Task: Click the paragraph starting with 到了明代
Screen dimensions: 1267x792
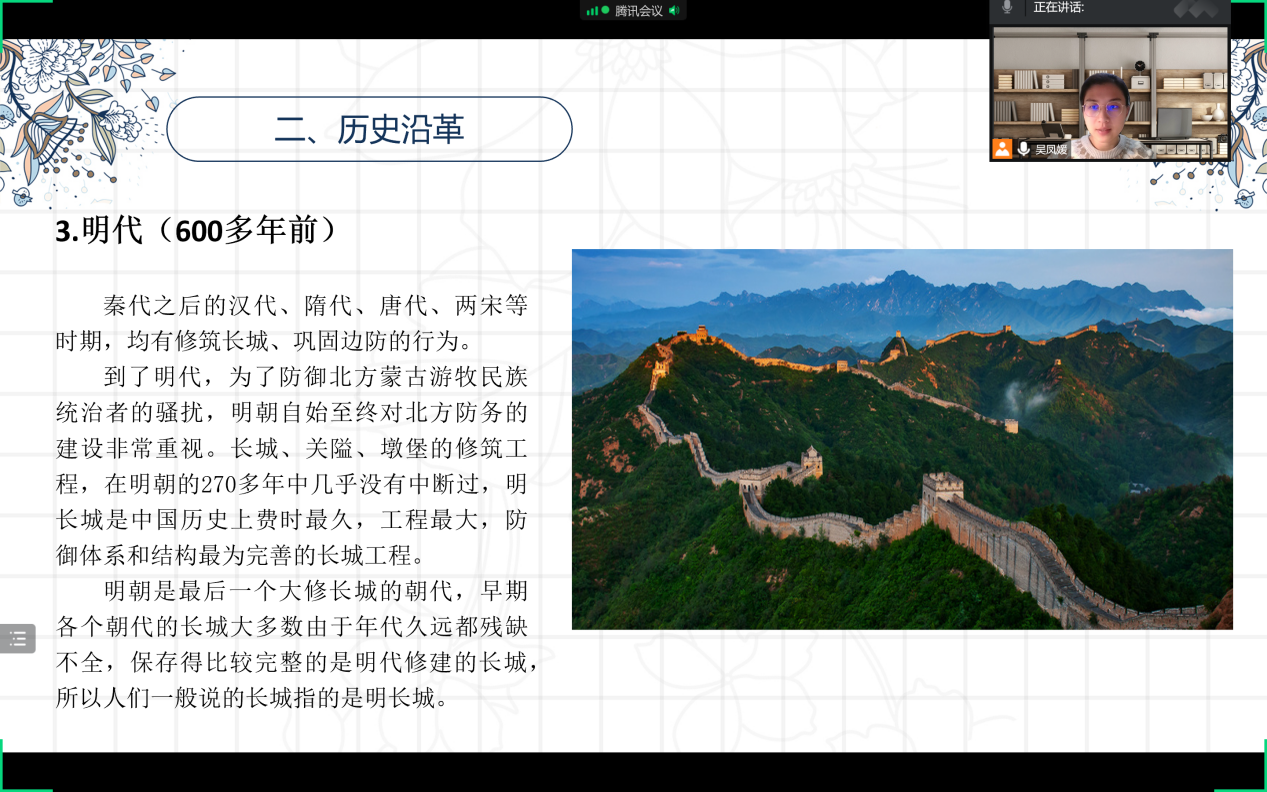Action: [x=291, y=466]
